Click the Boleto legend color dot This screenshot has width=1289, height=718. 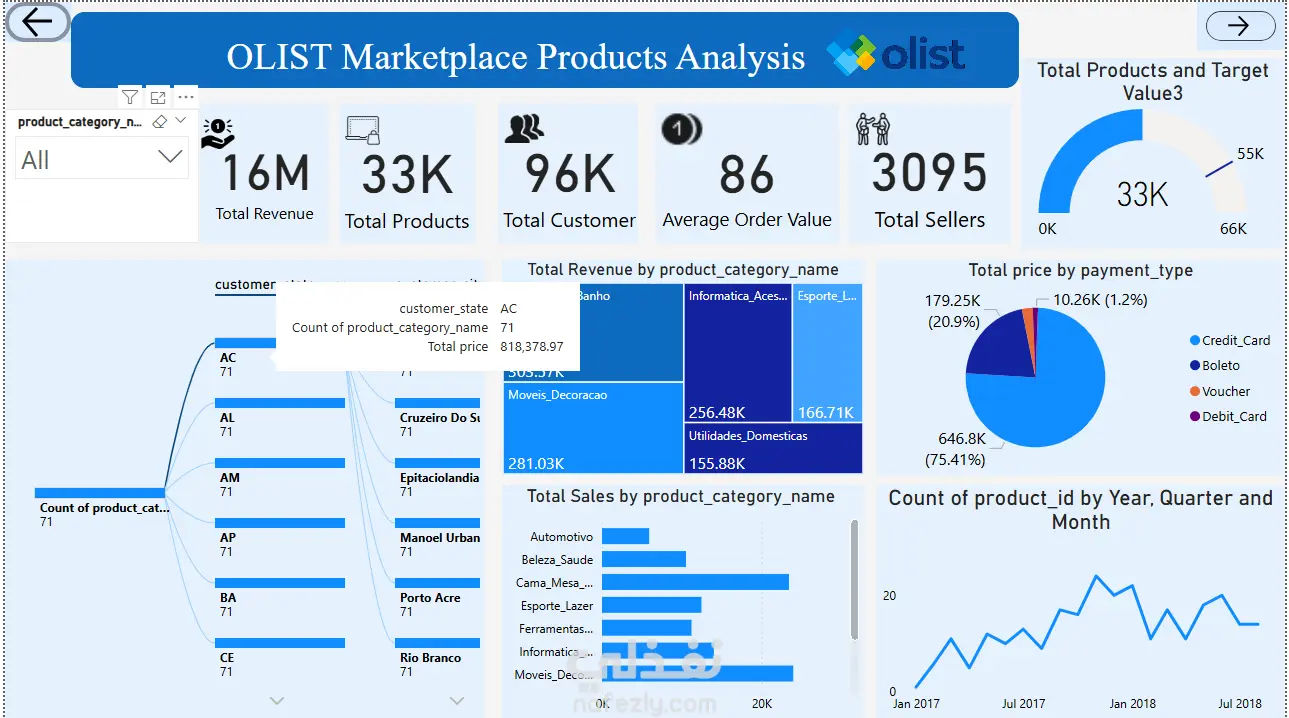[x=1194, y=366]
